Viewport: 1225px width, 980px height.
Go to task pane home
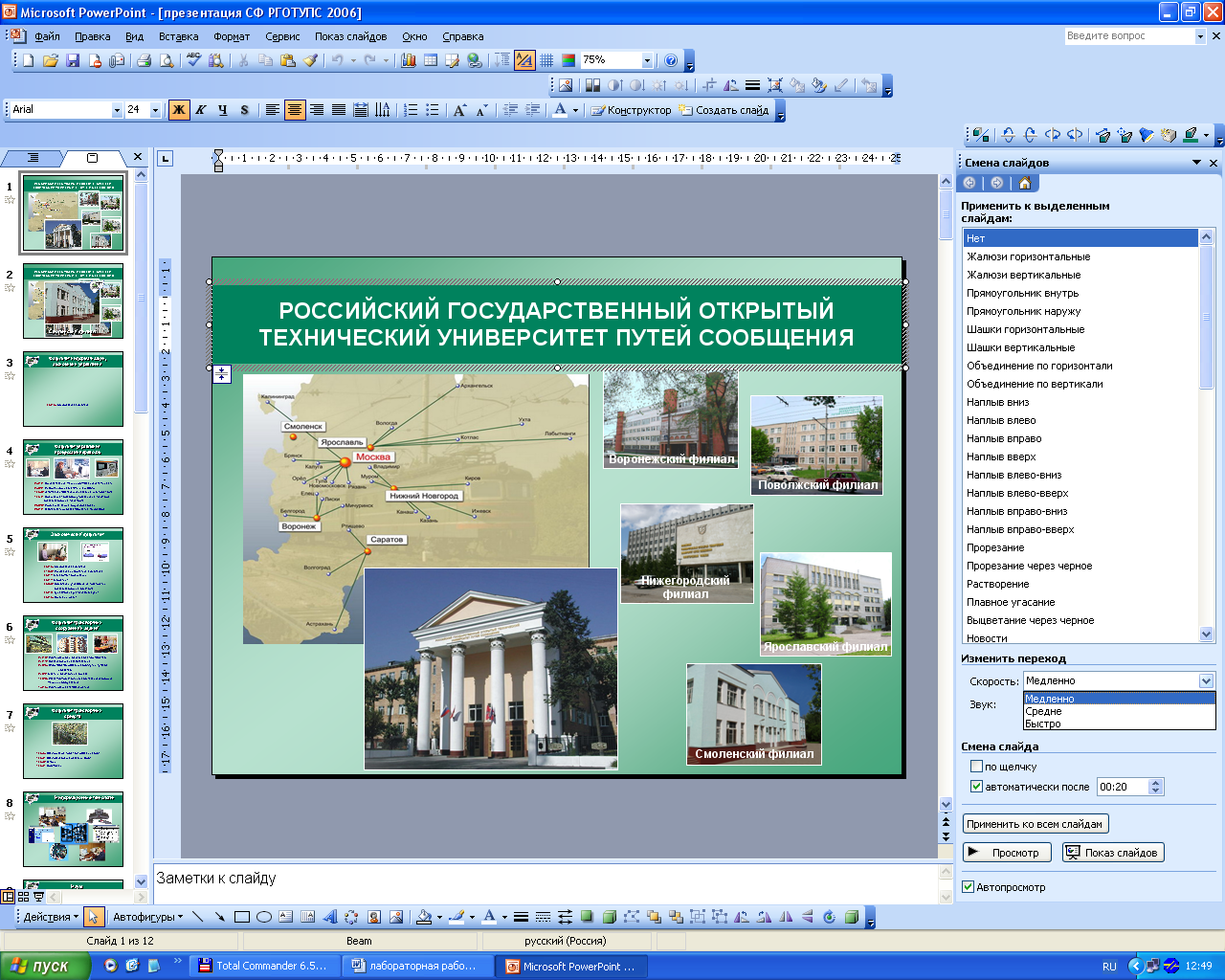(x=1025, y=183)
